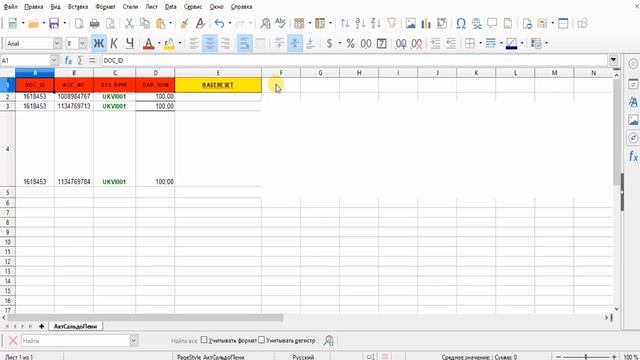Screen dimensions: 640x360
Task: Open the Файл menu
Action: (x=11, y=7)
